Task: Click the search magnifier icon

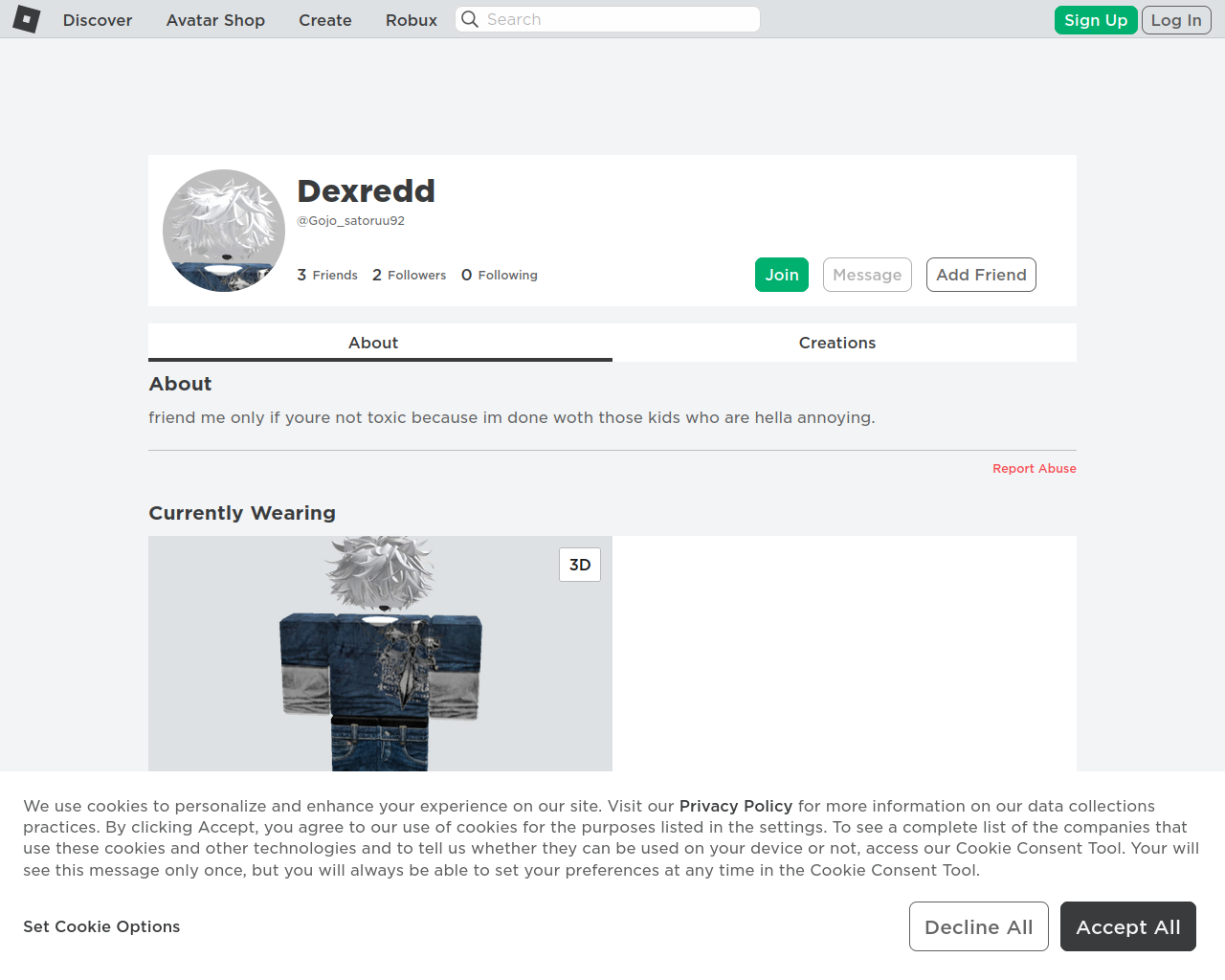Action: click(469, 19)
